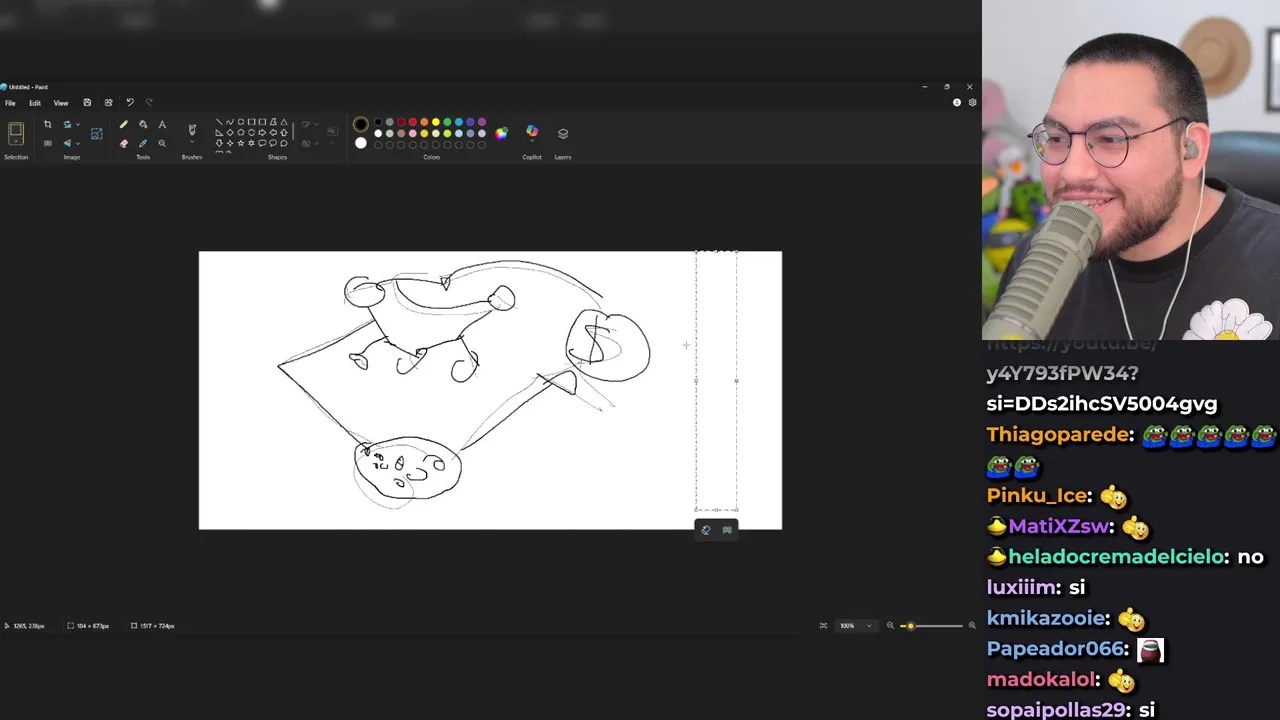Open the Layers panel
1280x720 pixels.
(563, 133)
